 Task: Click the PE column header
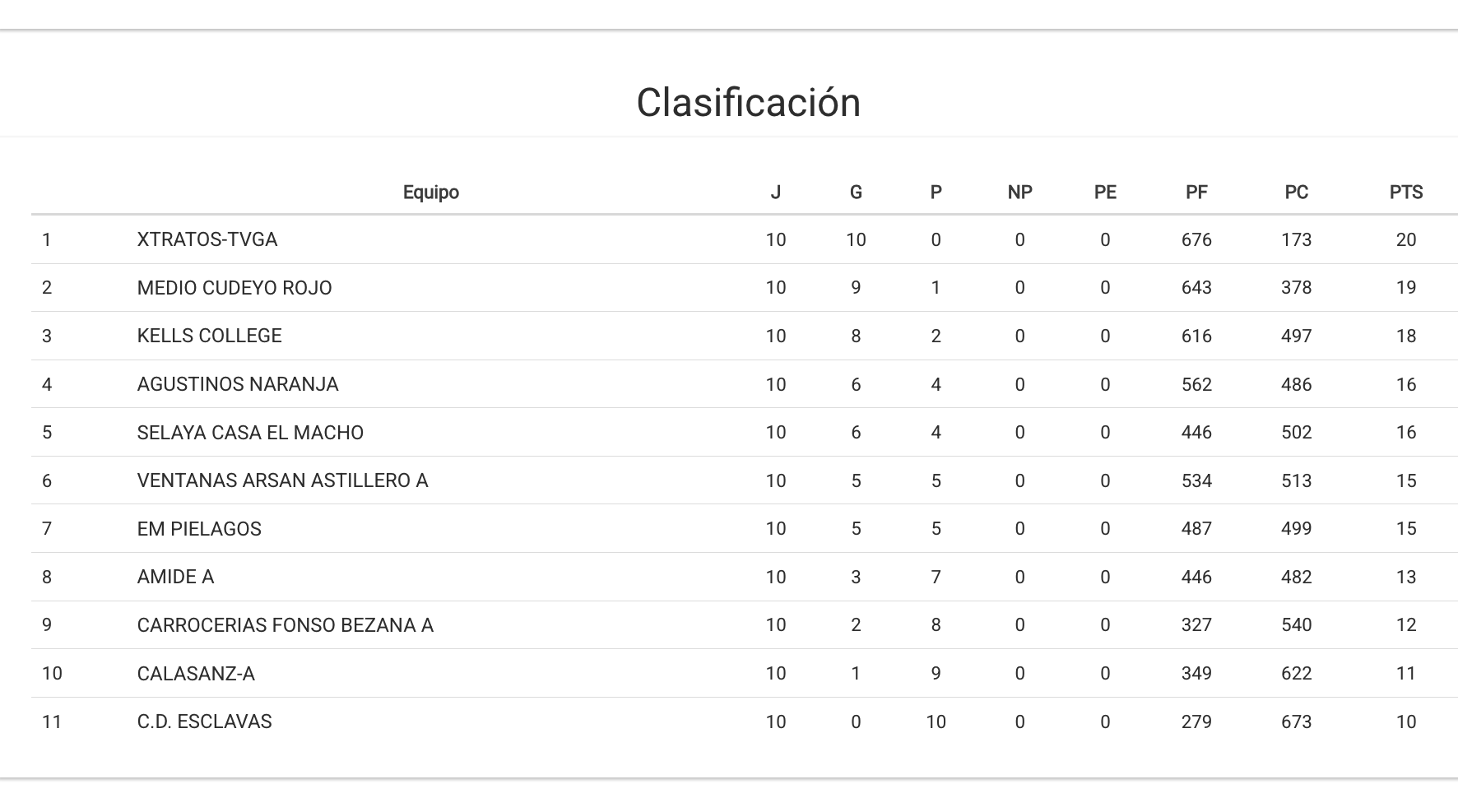point(1105,193)
